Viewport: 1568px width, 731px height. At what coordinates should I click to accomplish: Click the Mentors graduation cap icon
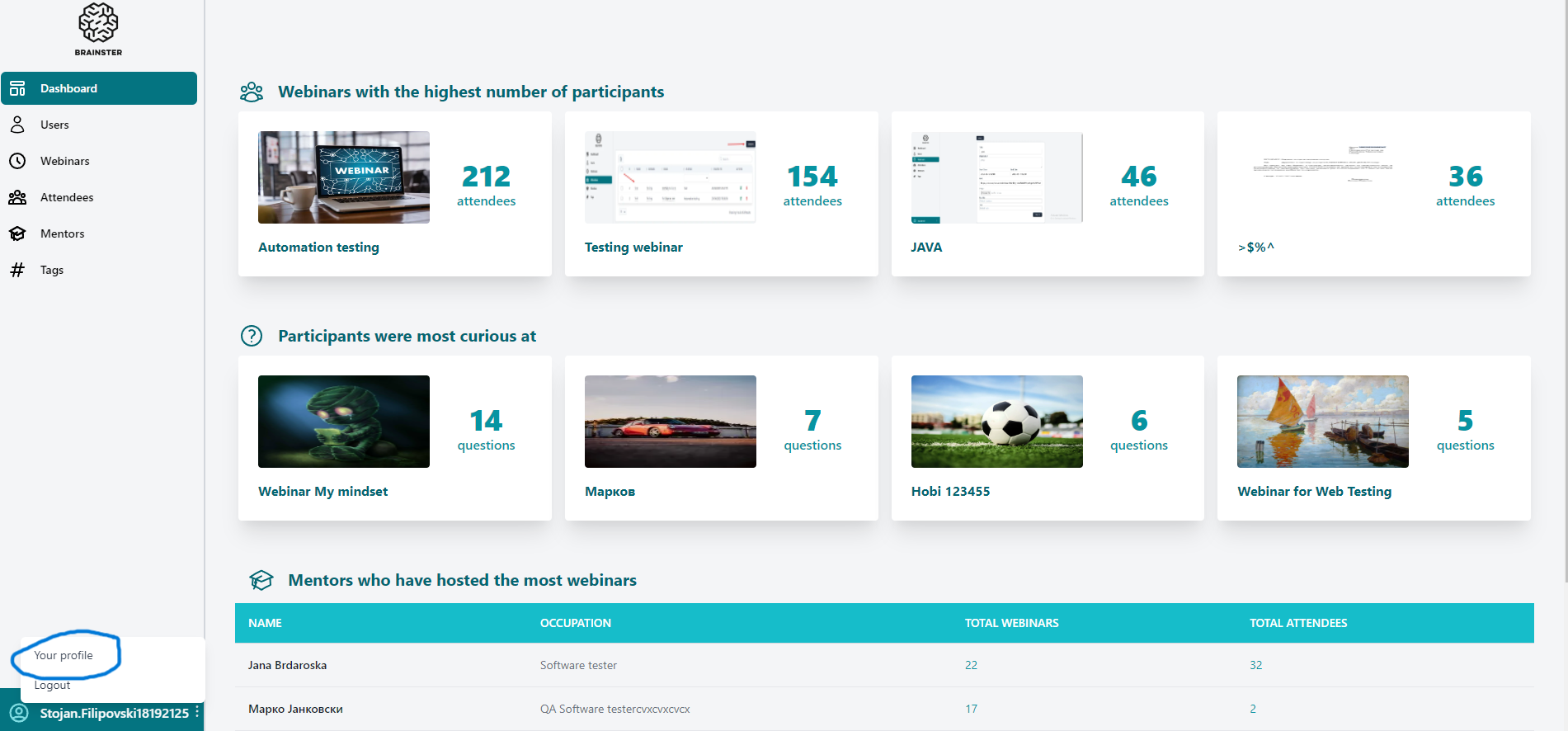point(17,233)
